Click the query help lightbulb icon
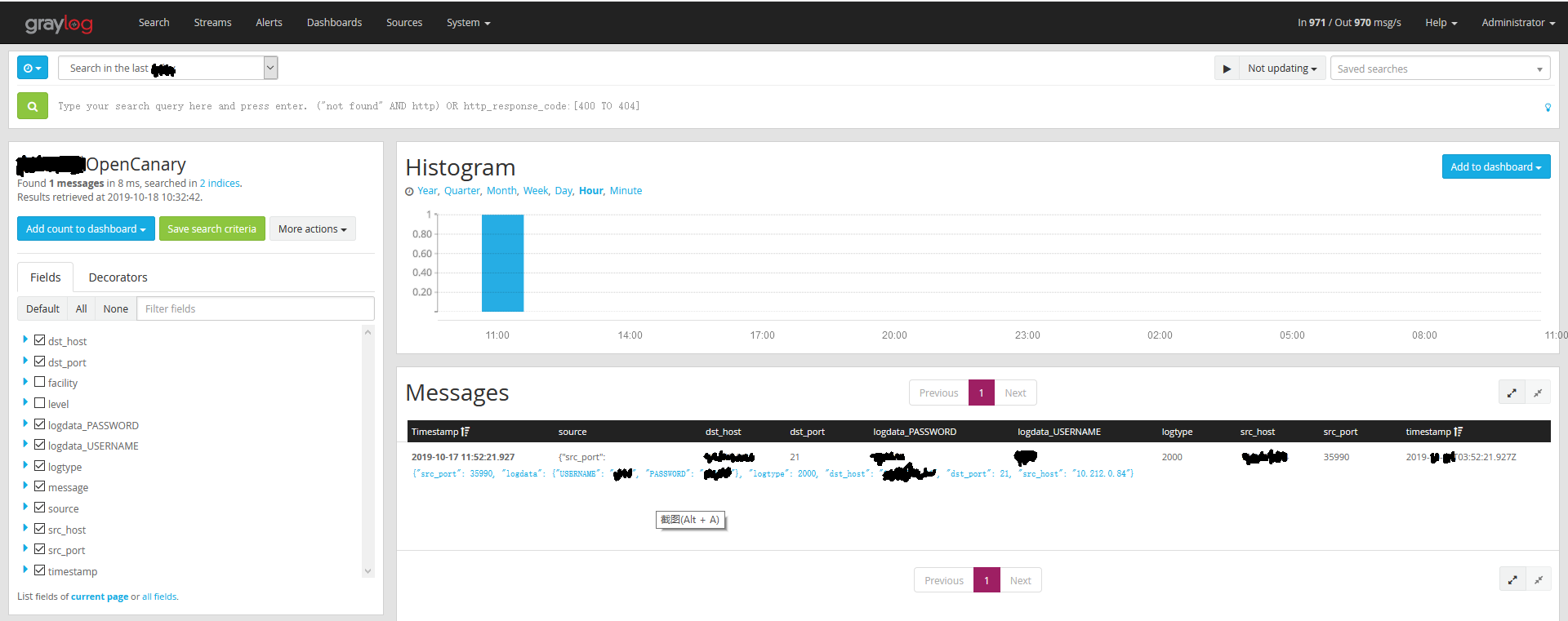This screenshot has width=1568, height=621. point(1548,107)
